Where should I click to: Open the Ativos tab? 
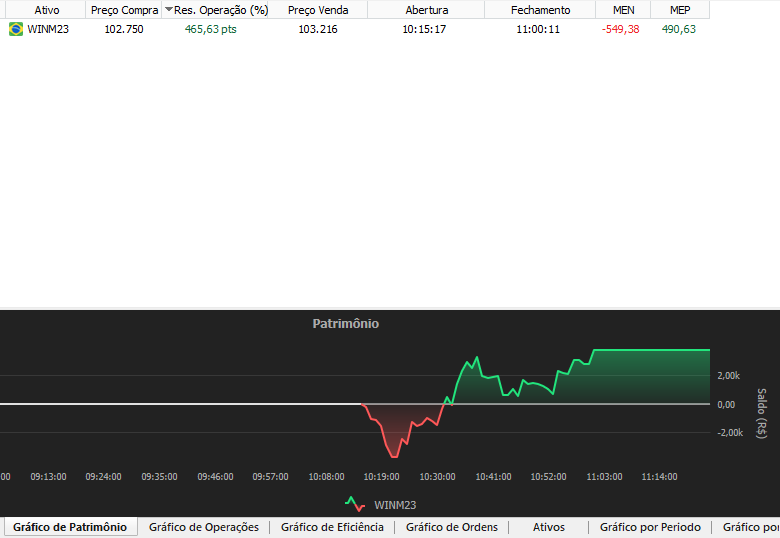click(x=549, y=527)
